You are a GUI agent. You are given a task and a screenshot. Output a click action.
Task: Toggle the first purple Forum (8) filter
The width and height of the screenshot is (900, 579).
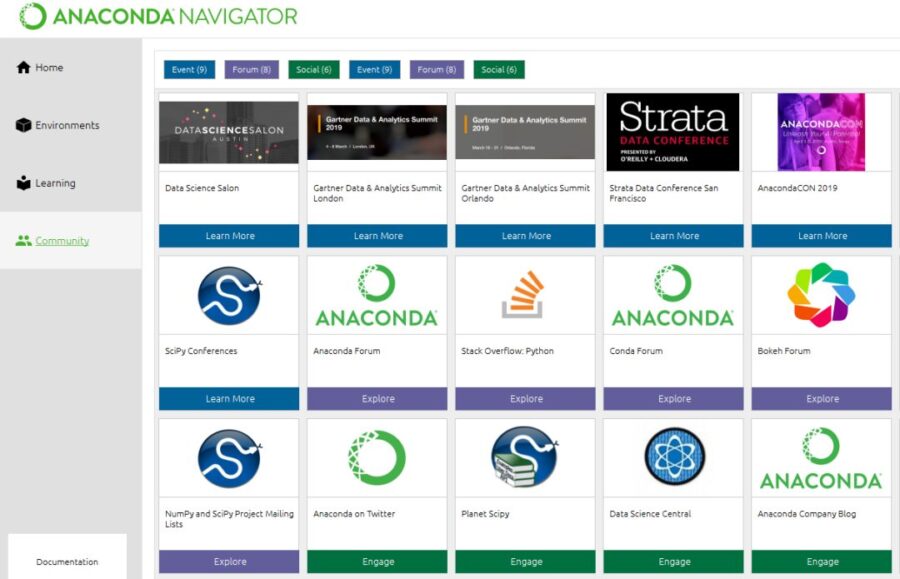pos(251,69)
